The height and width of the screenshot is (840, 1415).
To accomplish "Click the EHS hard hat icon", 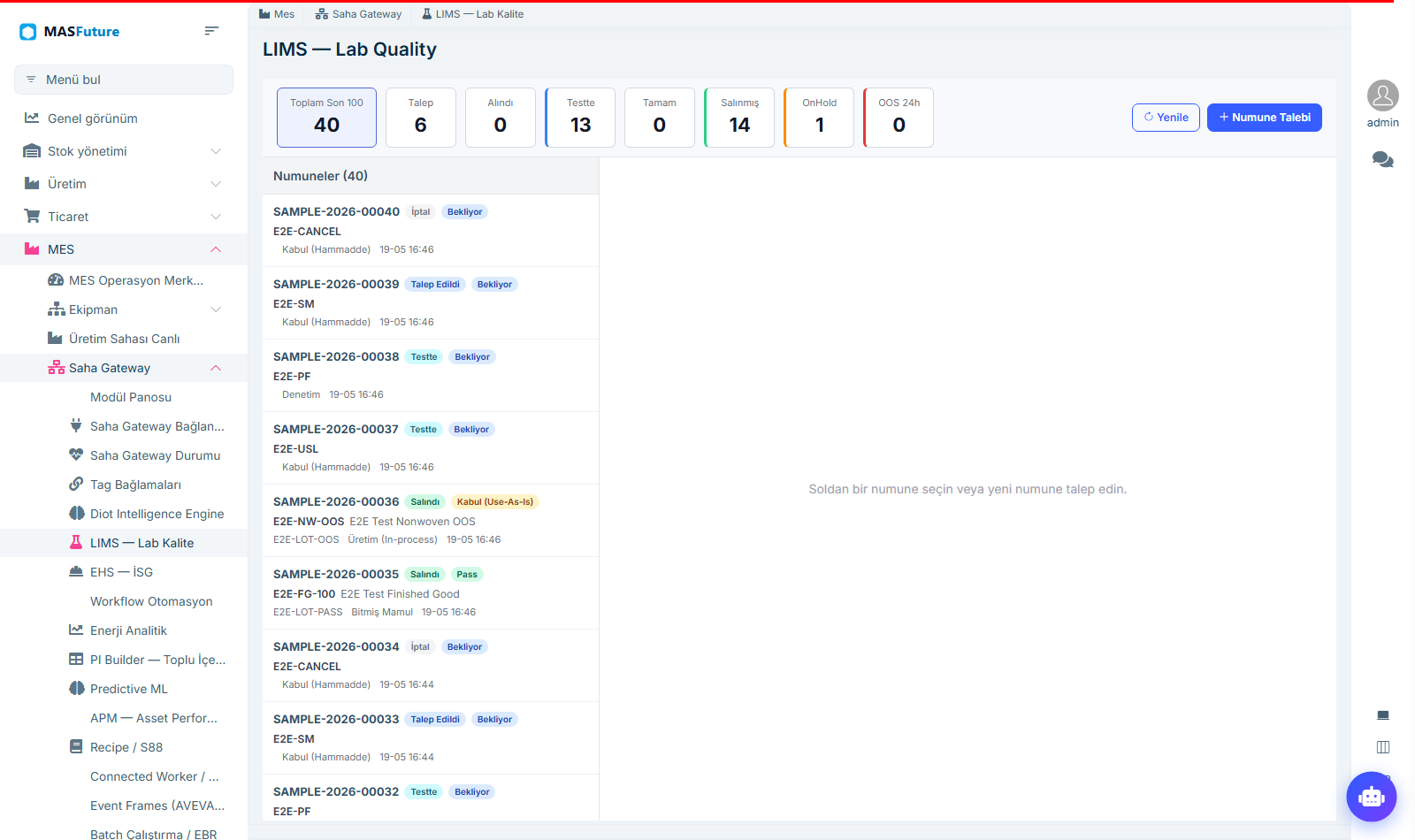I will [x=76, y=572].
